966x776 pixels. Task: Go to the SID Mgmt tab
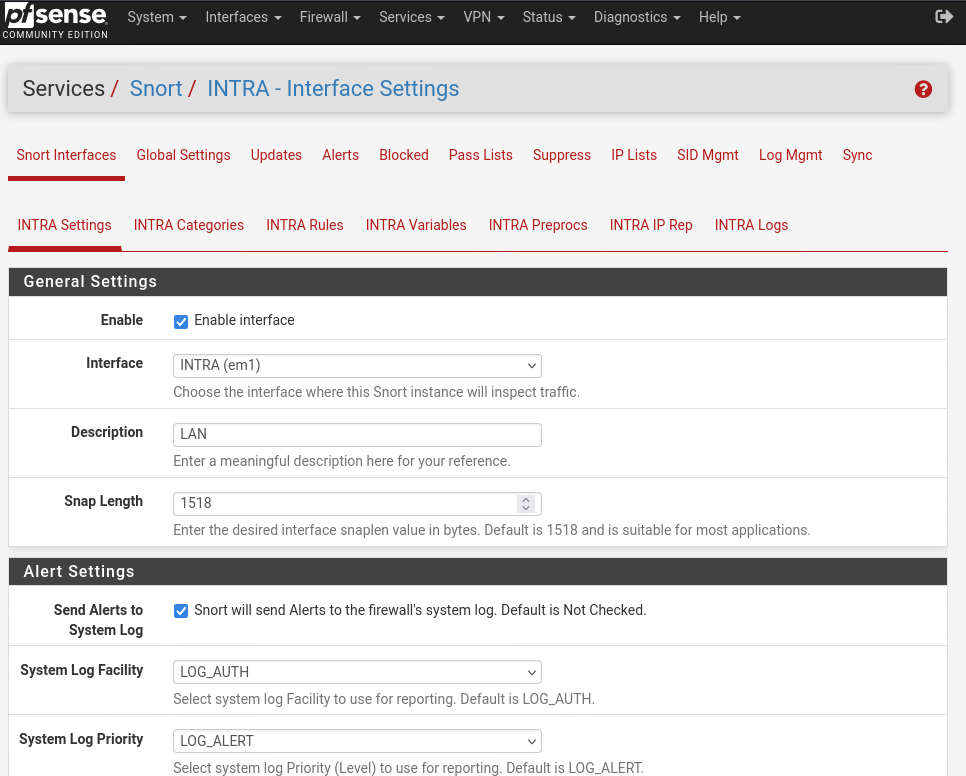708,155
